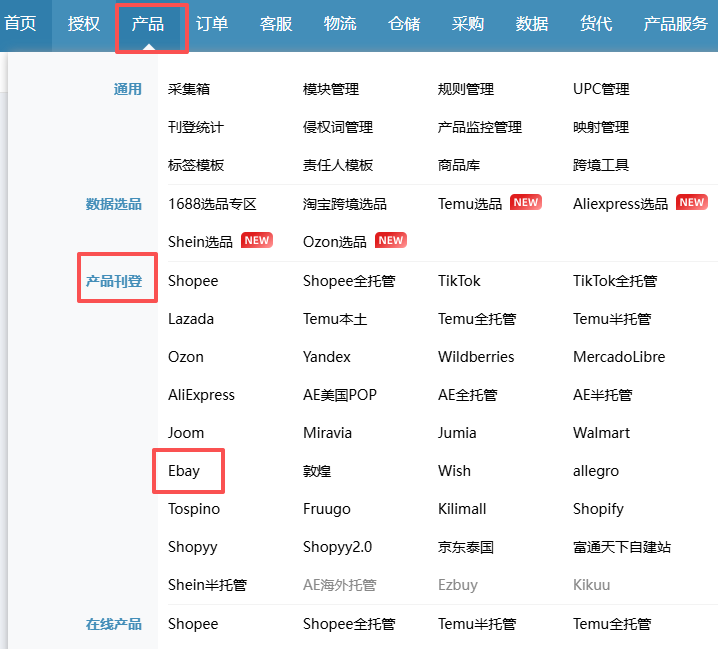Click the 订单 navigation tab

(211, 24)
